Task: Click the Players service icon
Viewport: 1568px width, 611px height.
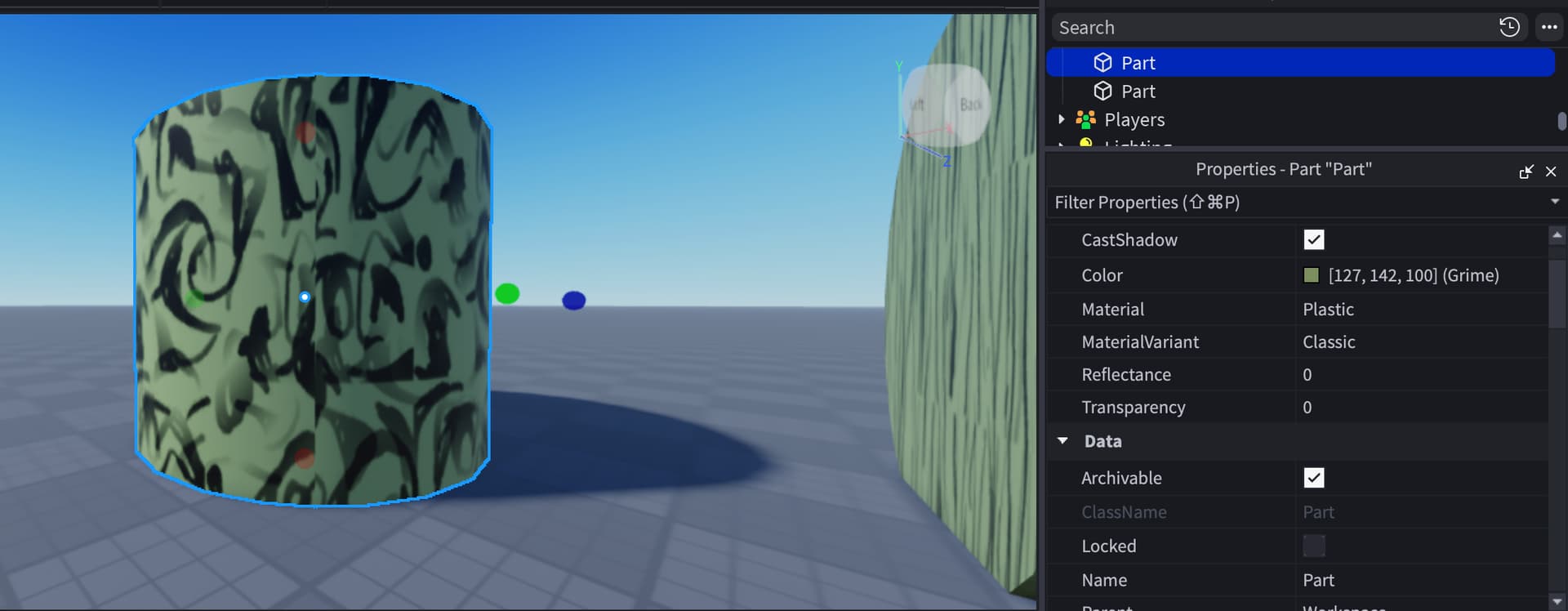Action: pos(1085,119)
